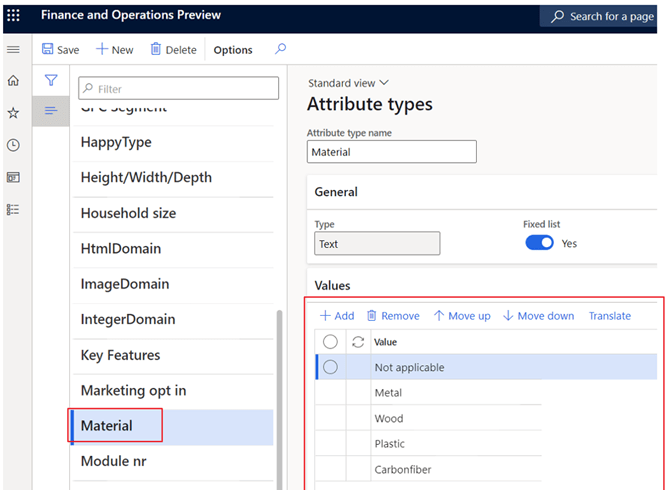Go to Home via sidebar icon
The image size is (672, 490).
(x=13, y=82)
